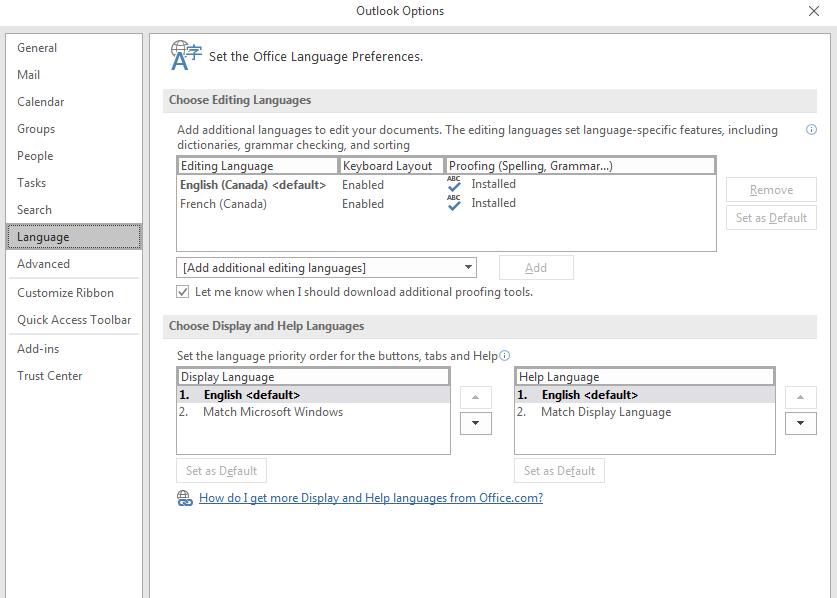Open 'How do I get more Display and Help languages' link
Image resolution: width=837 pixels, height=598 pixels.
[x=371, y=498]
